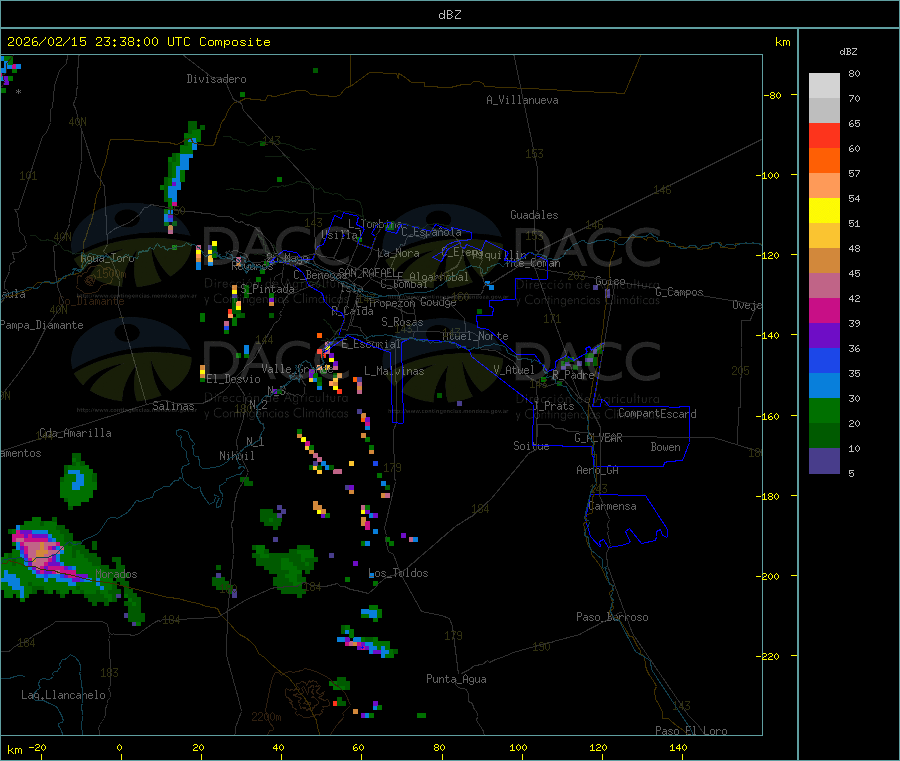The image size is (900, 761).
Task: Select the Atuel_Norte label
Action: 475,336
